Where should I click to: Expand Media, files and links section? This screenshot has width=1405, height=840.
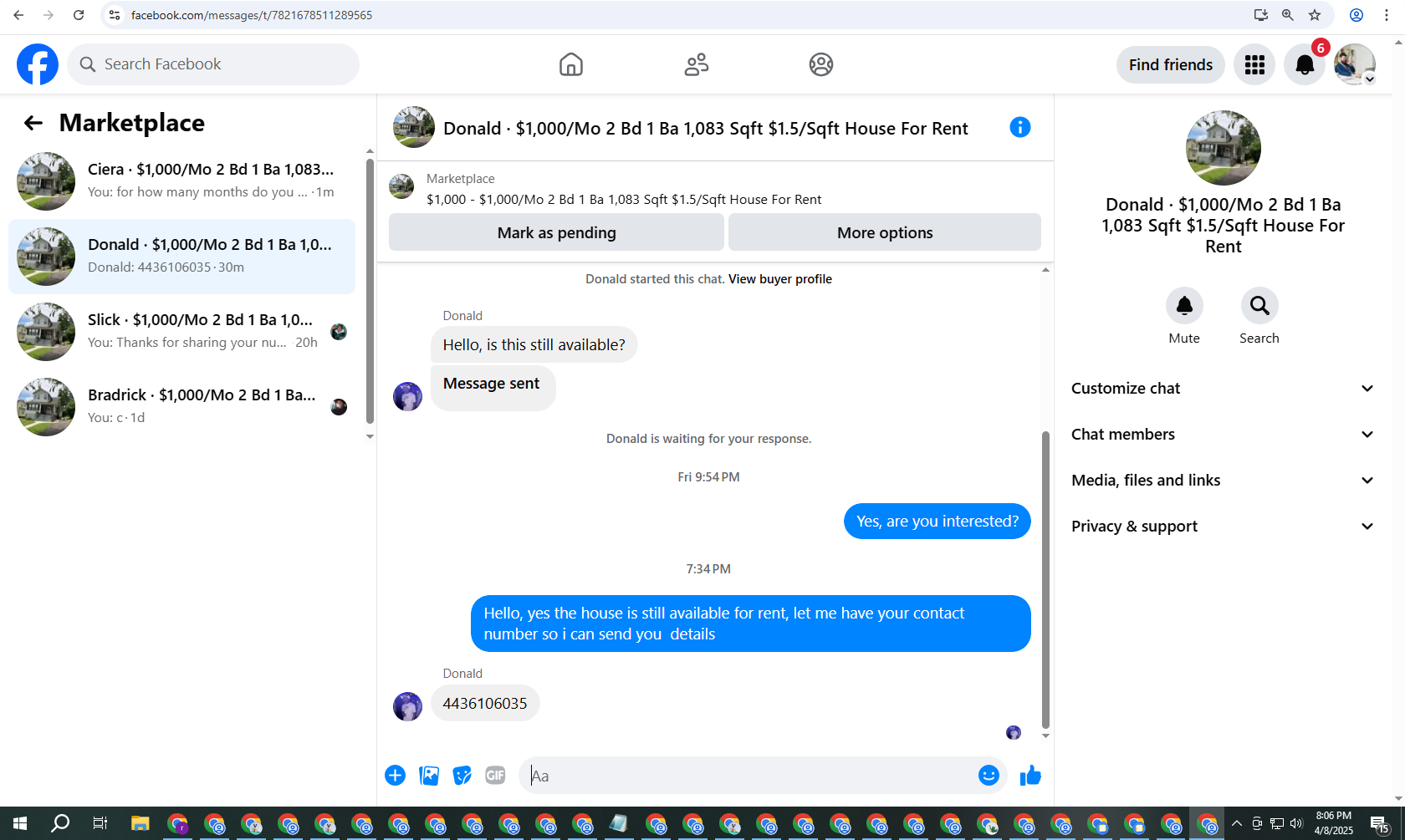(1223, 481)
